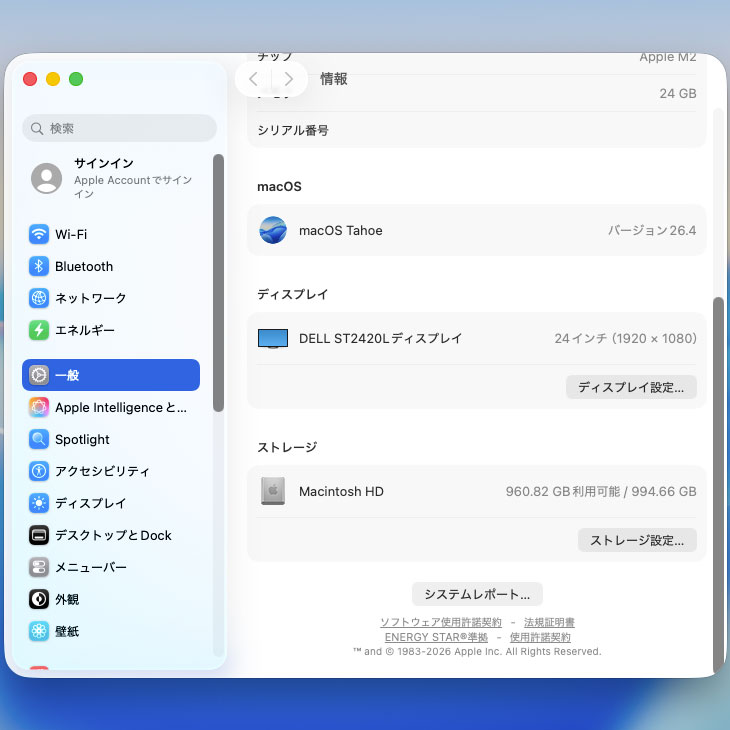Click the Spotlight magnifier icon

[39, 439]
